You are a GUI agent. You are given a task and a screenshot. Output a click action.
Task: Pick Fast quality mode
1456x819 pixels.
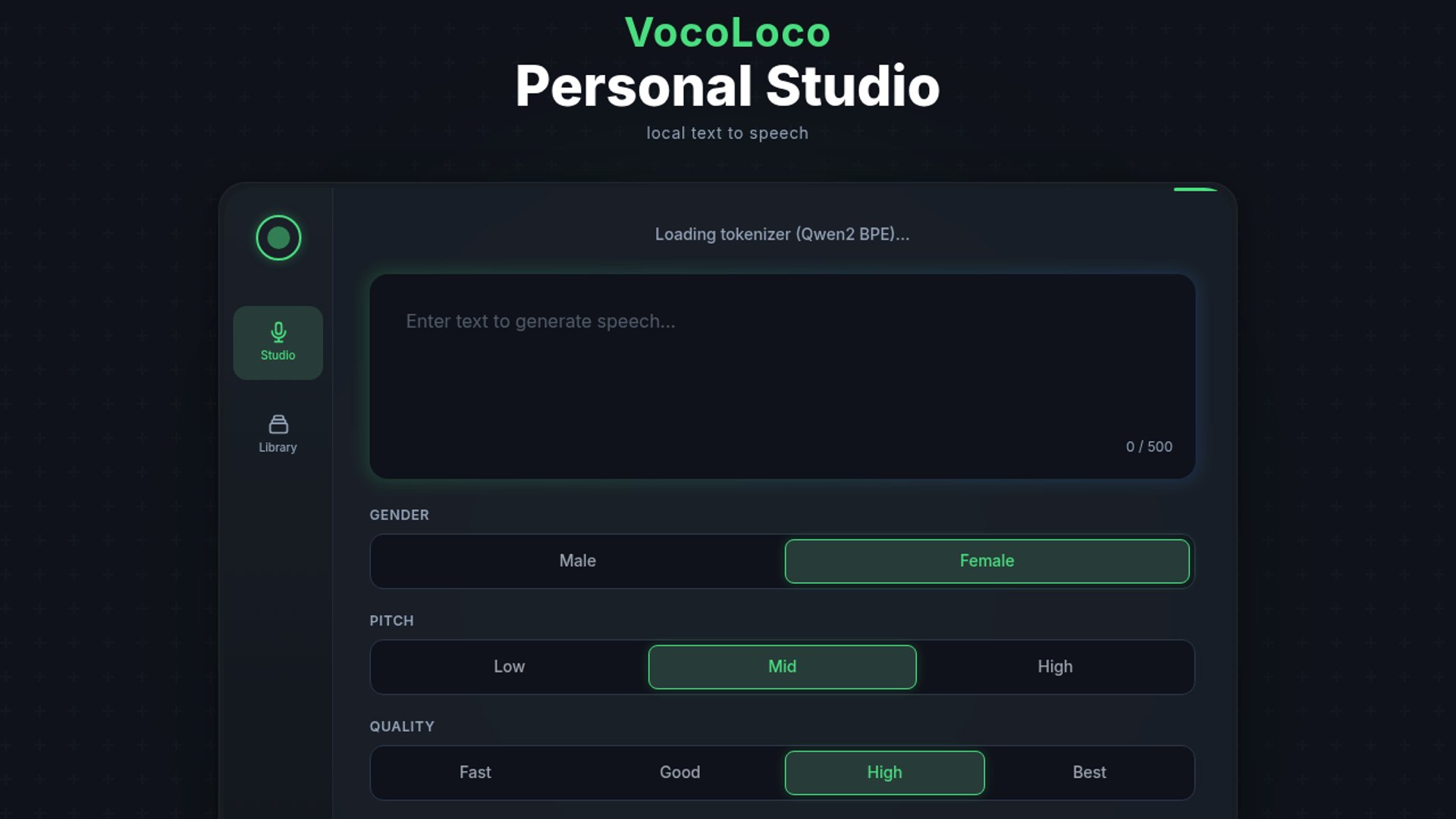coord(475,773)
